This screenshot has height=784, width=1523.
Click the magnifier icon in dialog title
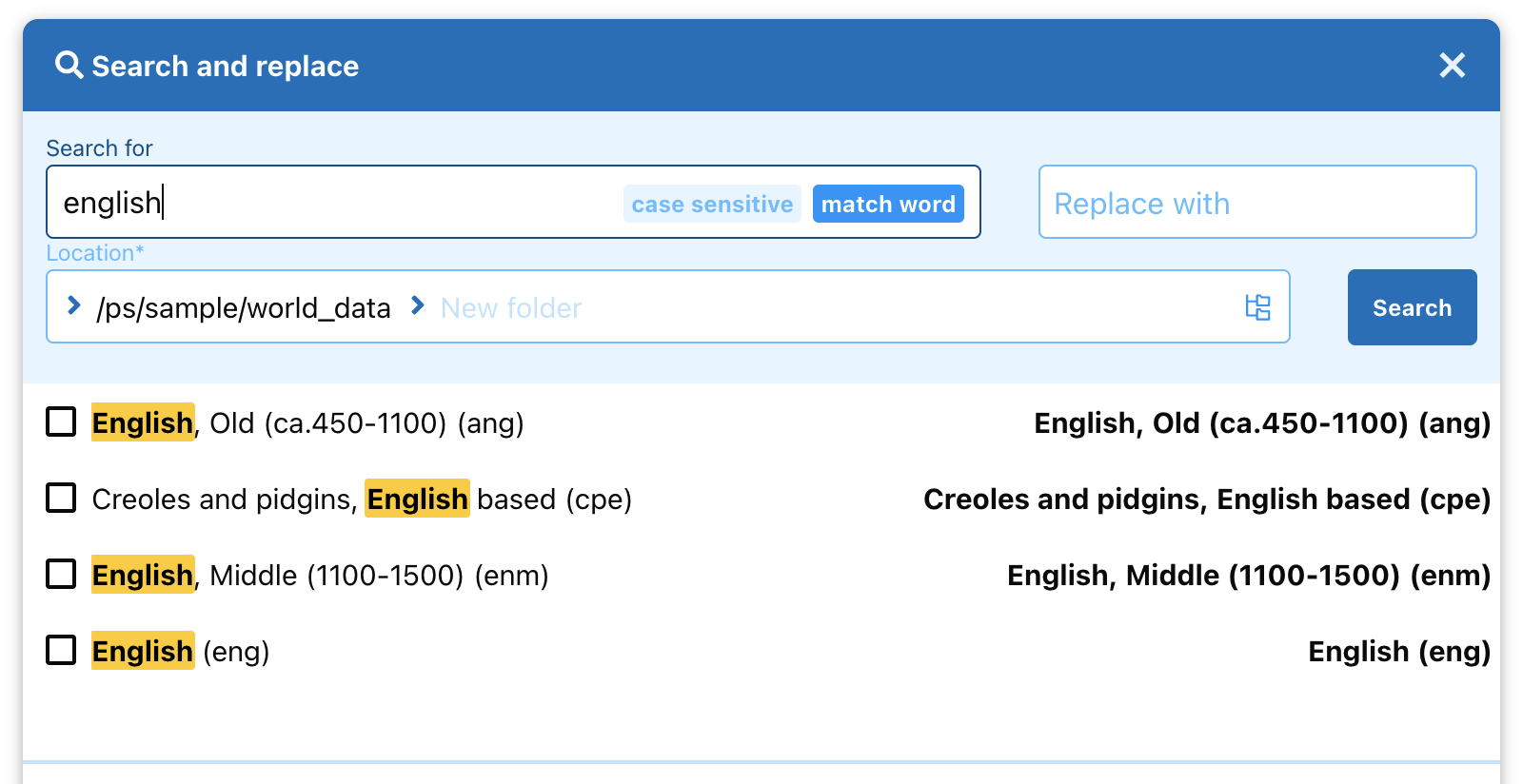[69, 65]
